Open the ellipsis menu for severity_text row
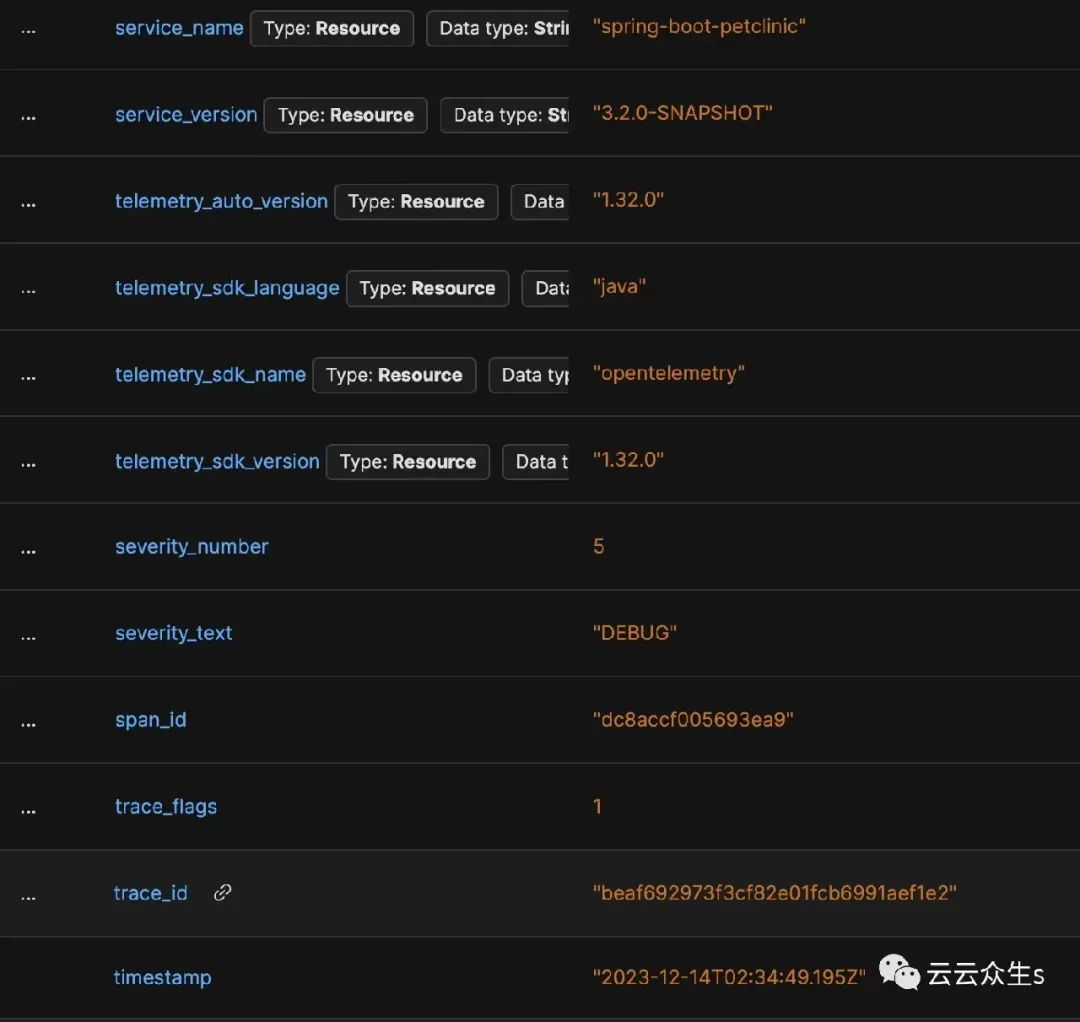This screenshot has height=1022, width=1080. tap(28, 635)
